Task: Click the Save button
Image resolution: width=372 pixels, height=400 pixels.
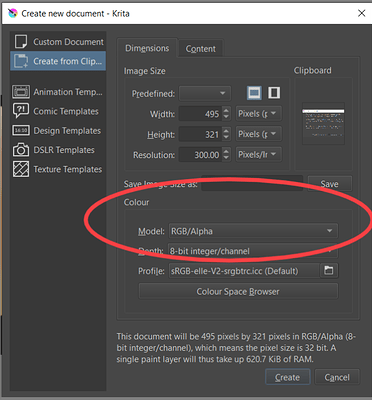Action: pos(329,184)
